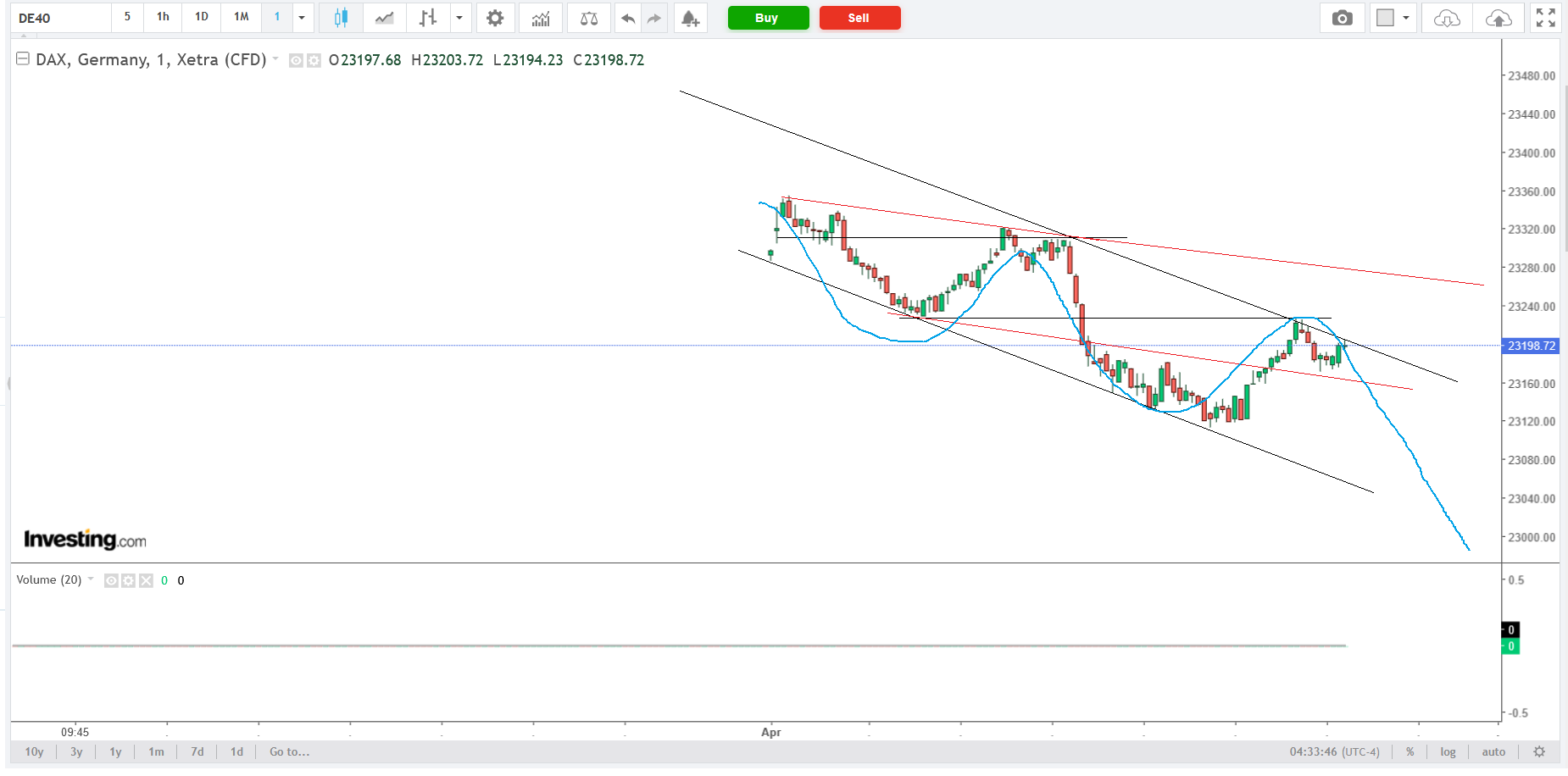Select the 7d range at the bottom
Screen dimensions: 1568x776
pos(197,751)
